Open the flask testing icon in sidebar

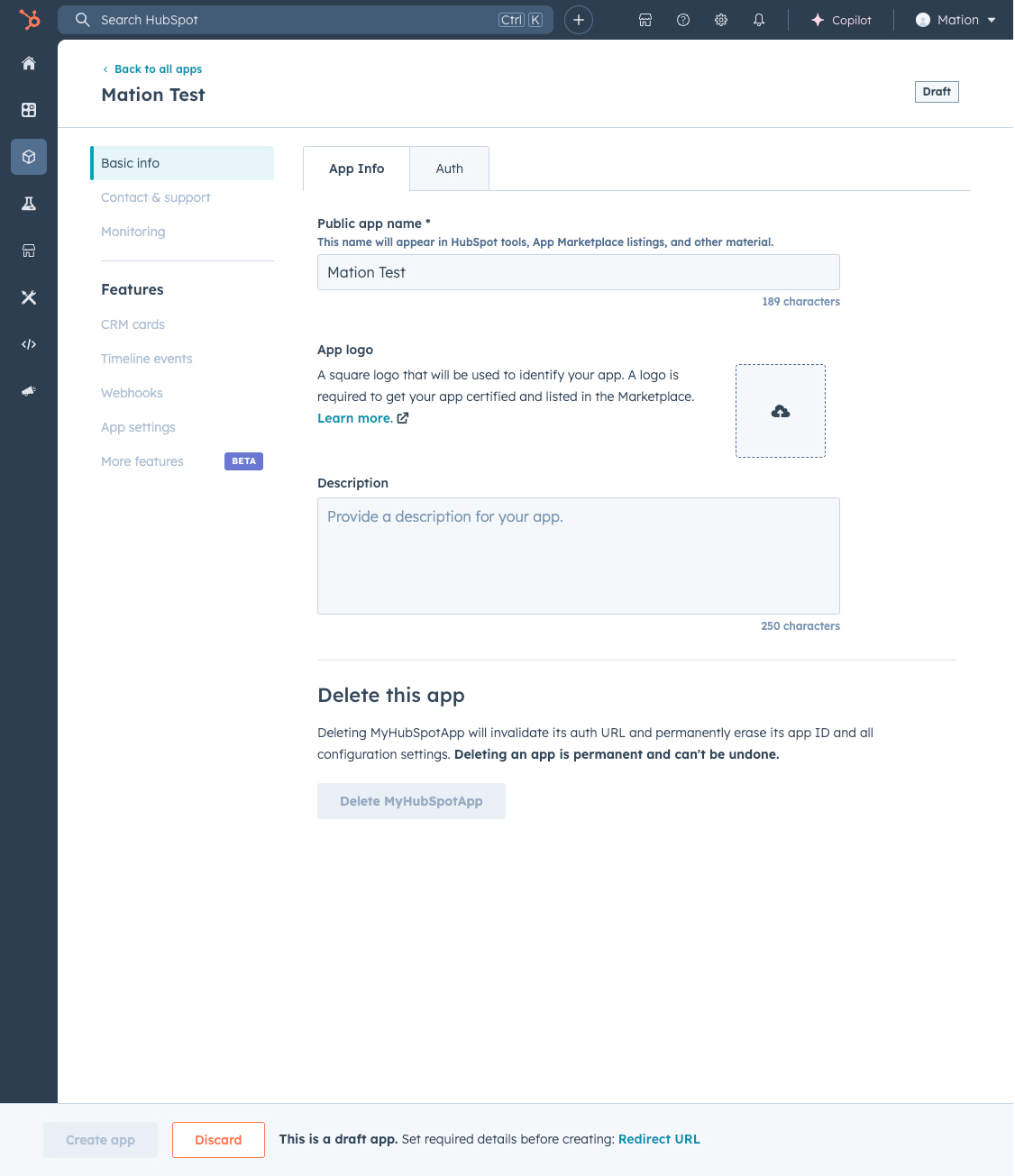coord(29,204)
